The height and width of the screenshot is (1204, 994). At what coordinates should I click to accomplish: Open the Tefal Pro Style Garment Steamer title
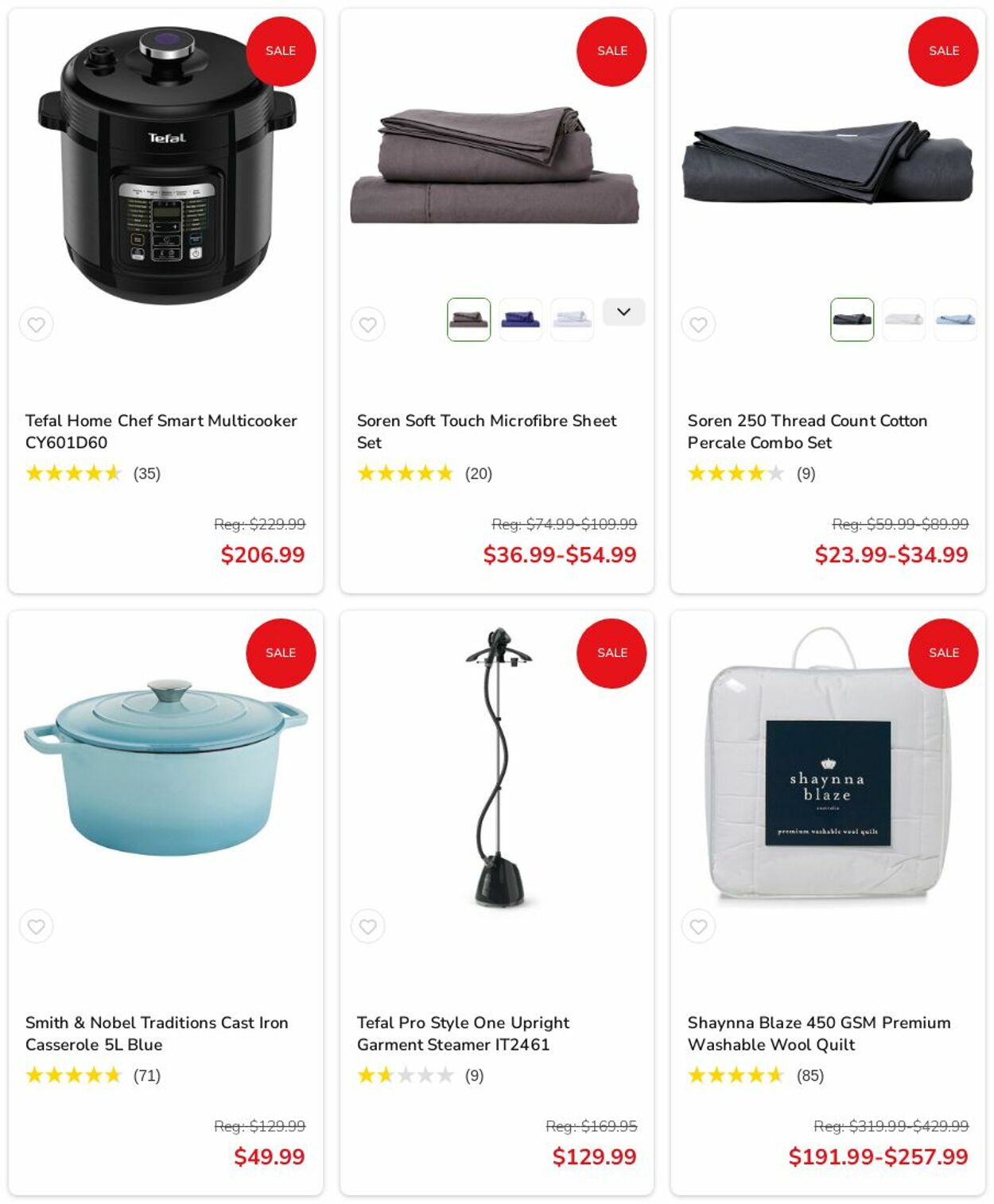464,1034
